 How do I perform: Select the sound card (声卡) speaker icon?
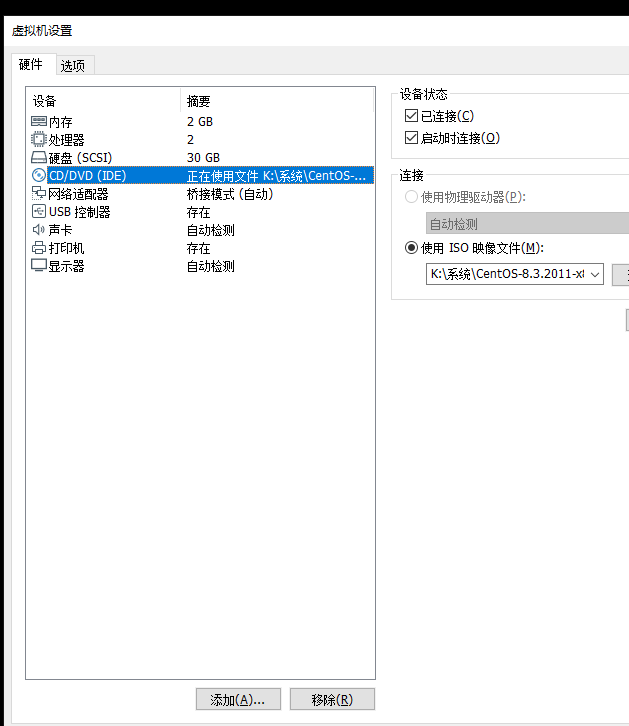tap(39, 230)
